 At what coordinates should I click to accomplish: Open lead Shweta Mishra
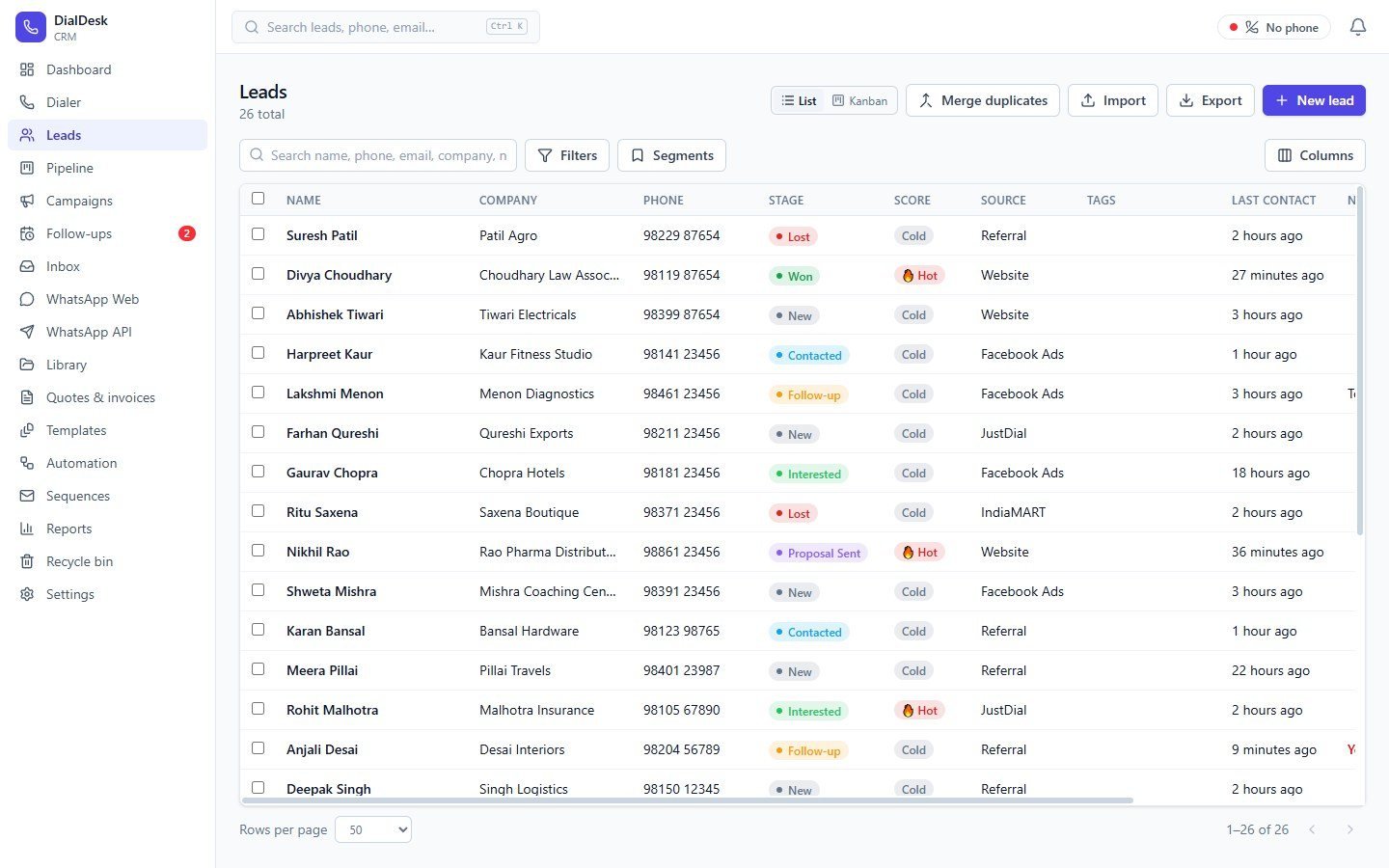pyautogui.click(x=331, y=591)
